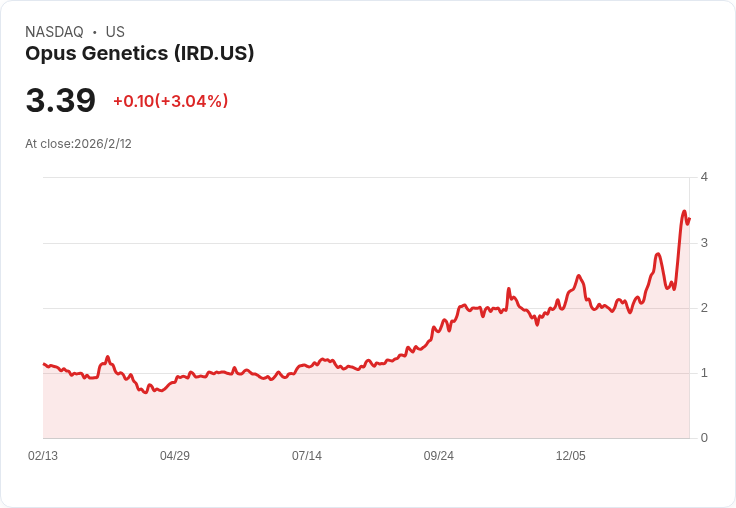The height and width of the screenshot is (508, 736).
Task: Select the 09/24 date on x-axis
Action: pos(438,455)
